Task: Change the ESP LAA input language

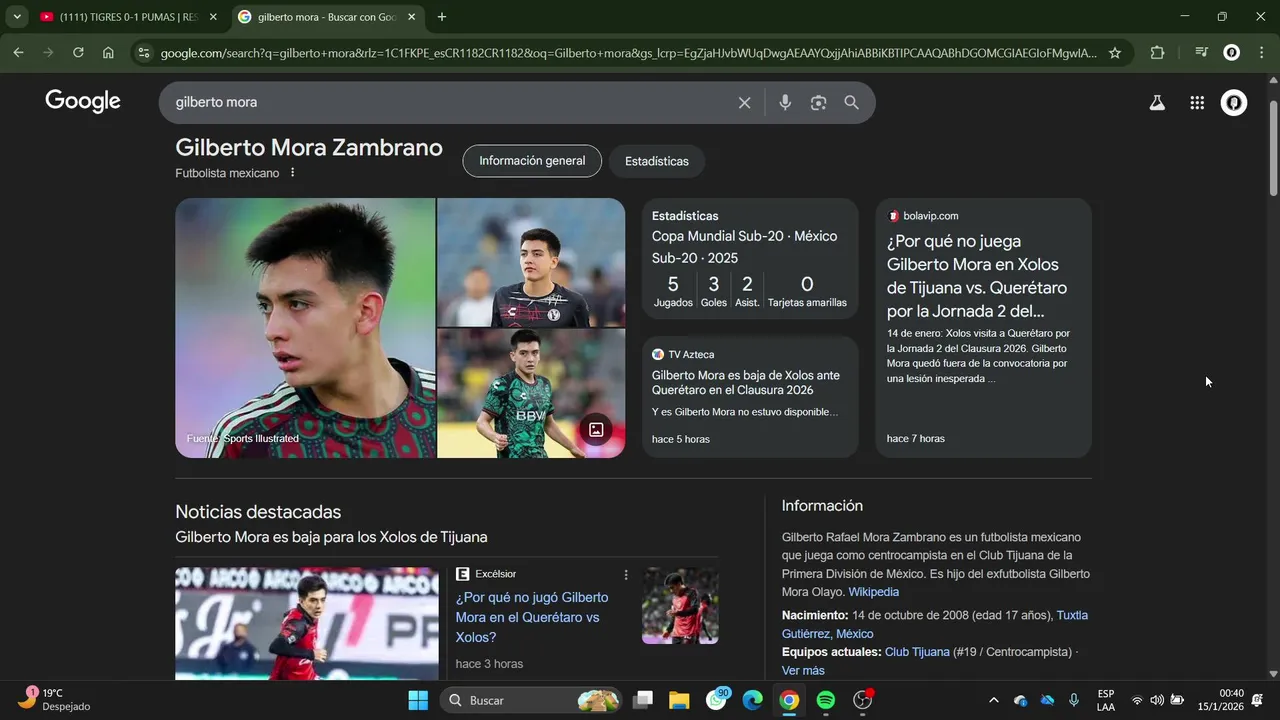Action: click(1106, 700)
